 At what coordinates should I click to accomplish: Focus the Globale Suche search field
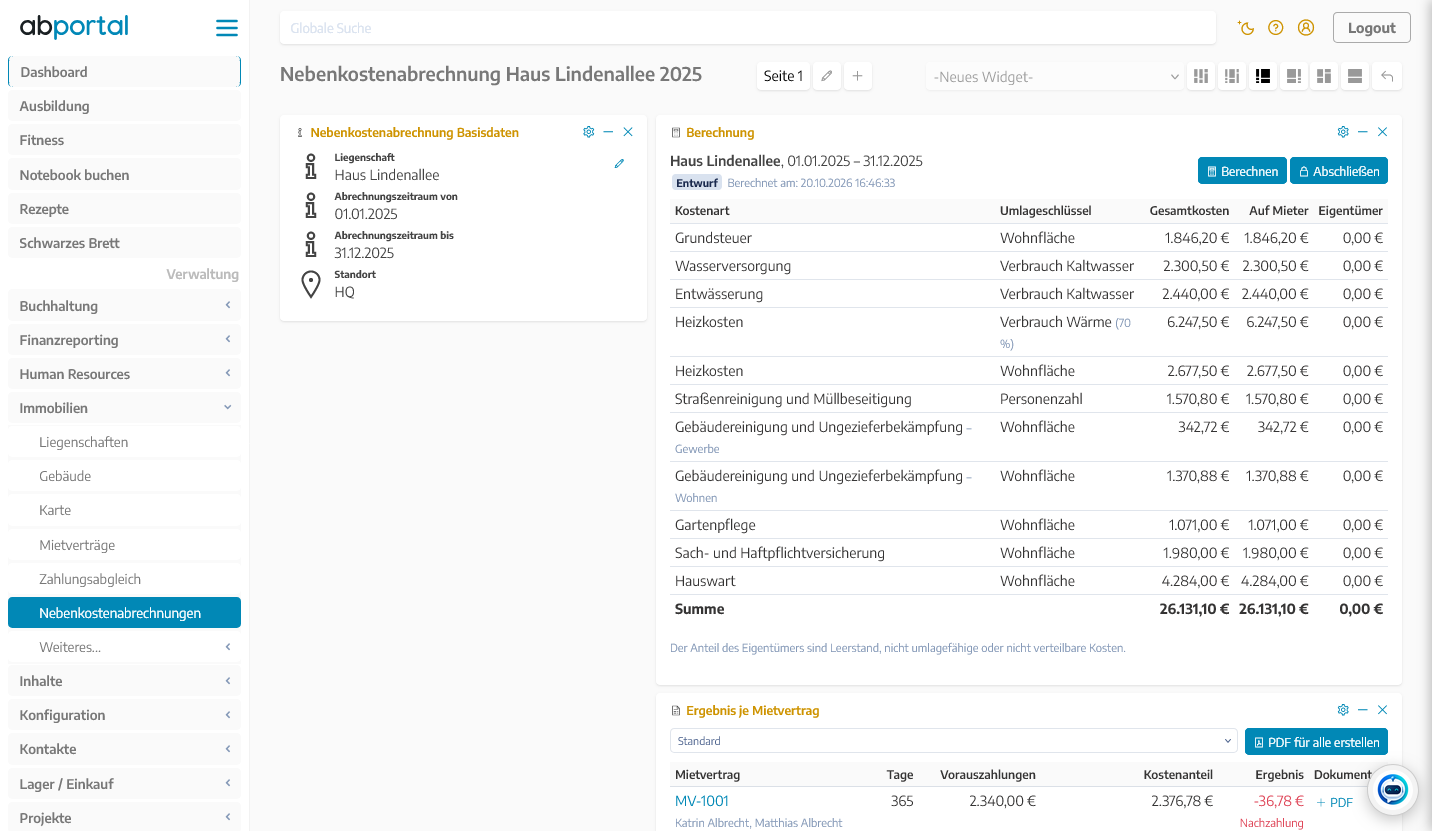coord(748,28)
